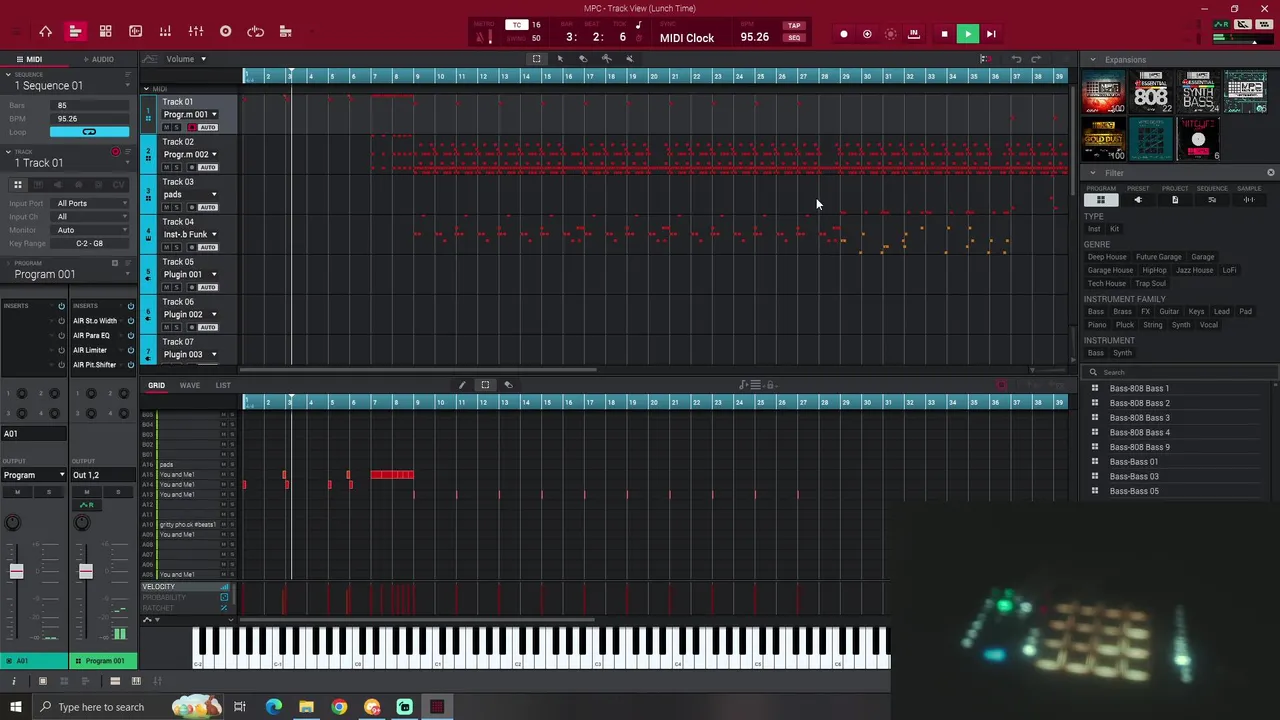The image size is (1280, 720).
Task: Open the Volume automation dropdown
Action: point(185,59)
